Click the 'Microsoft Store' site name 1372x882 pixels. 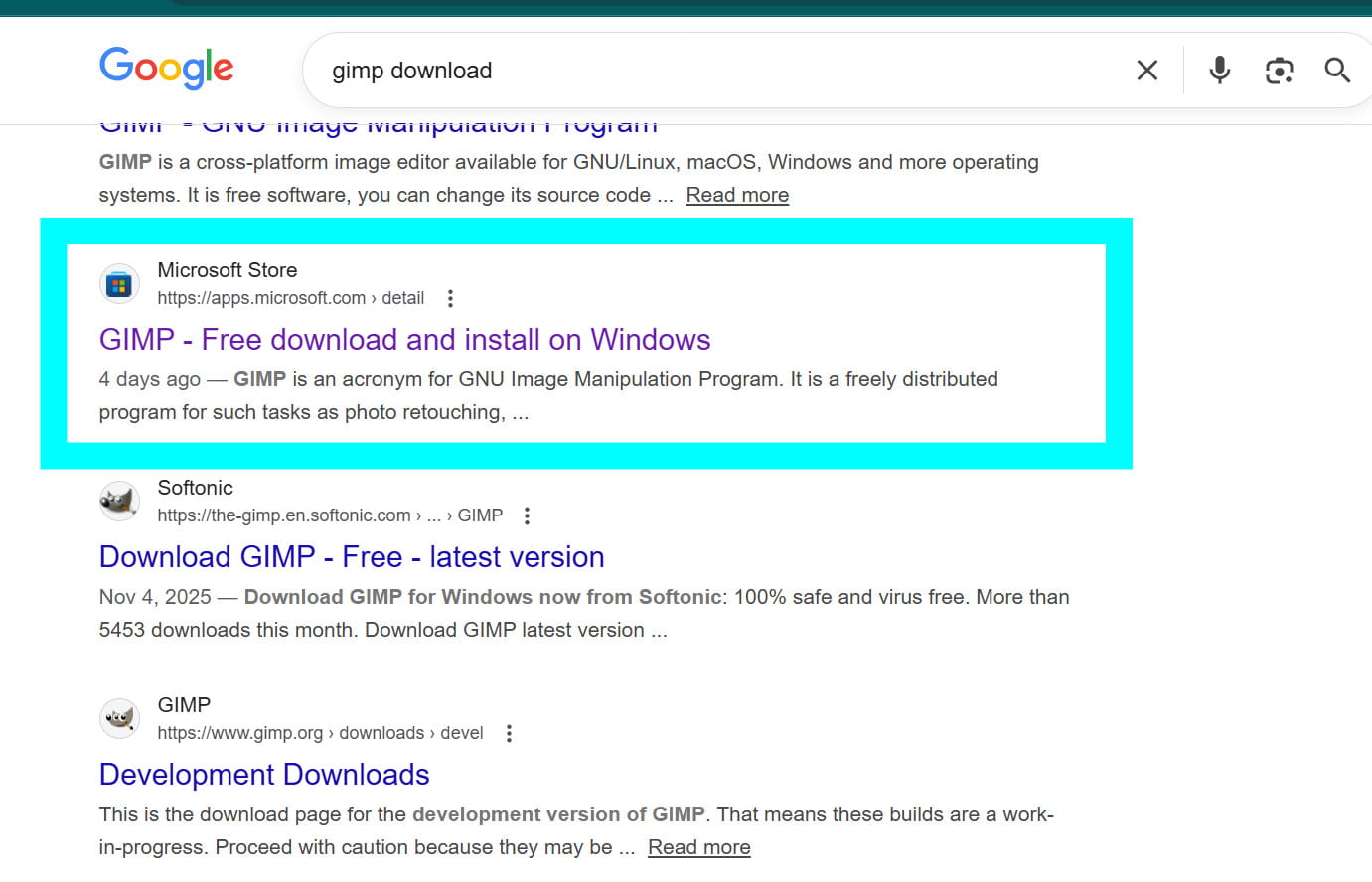(x=228, y=270)
